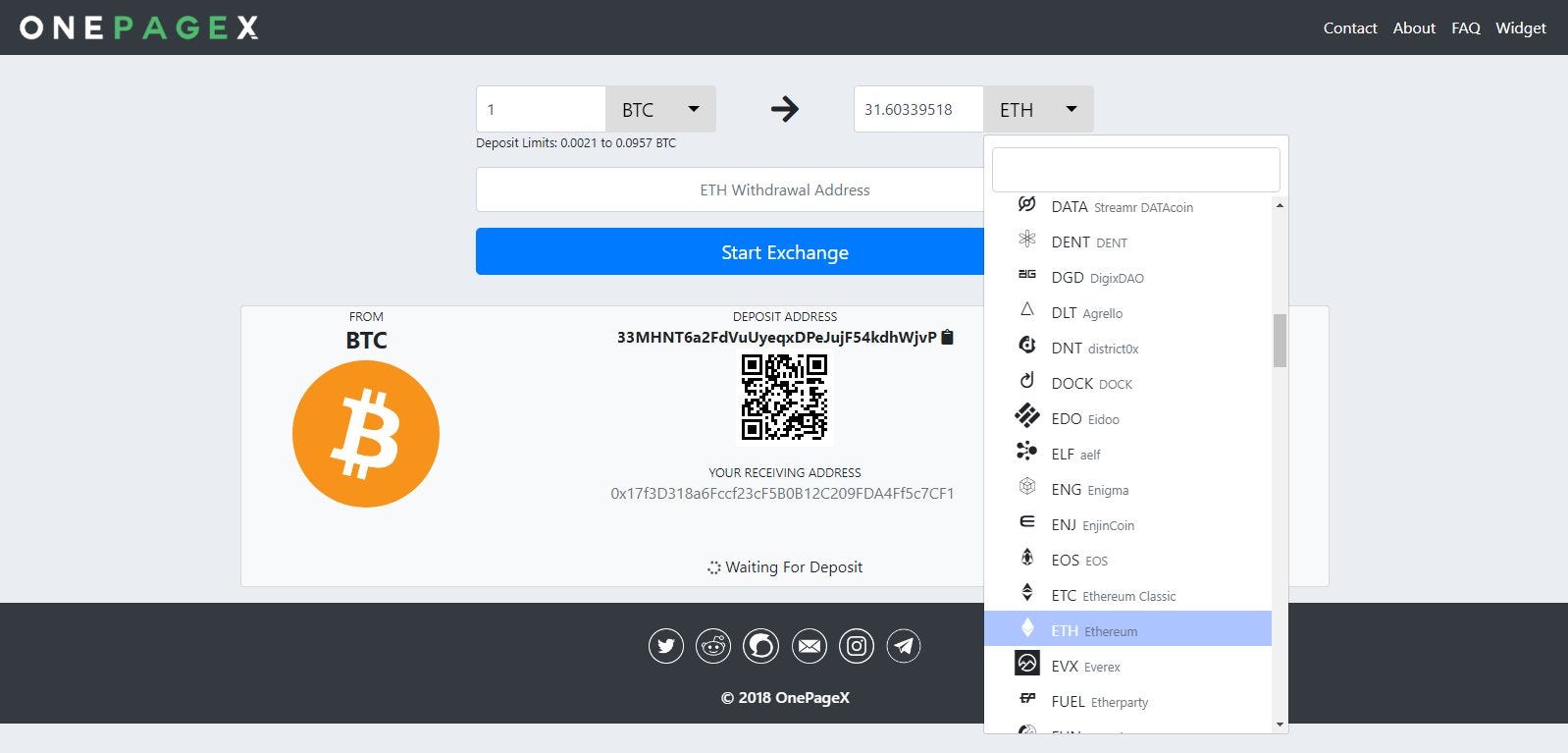Click the DLT Agrello triangle icon

point(1027,310)
